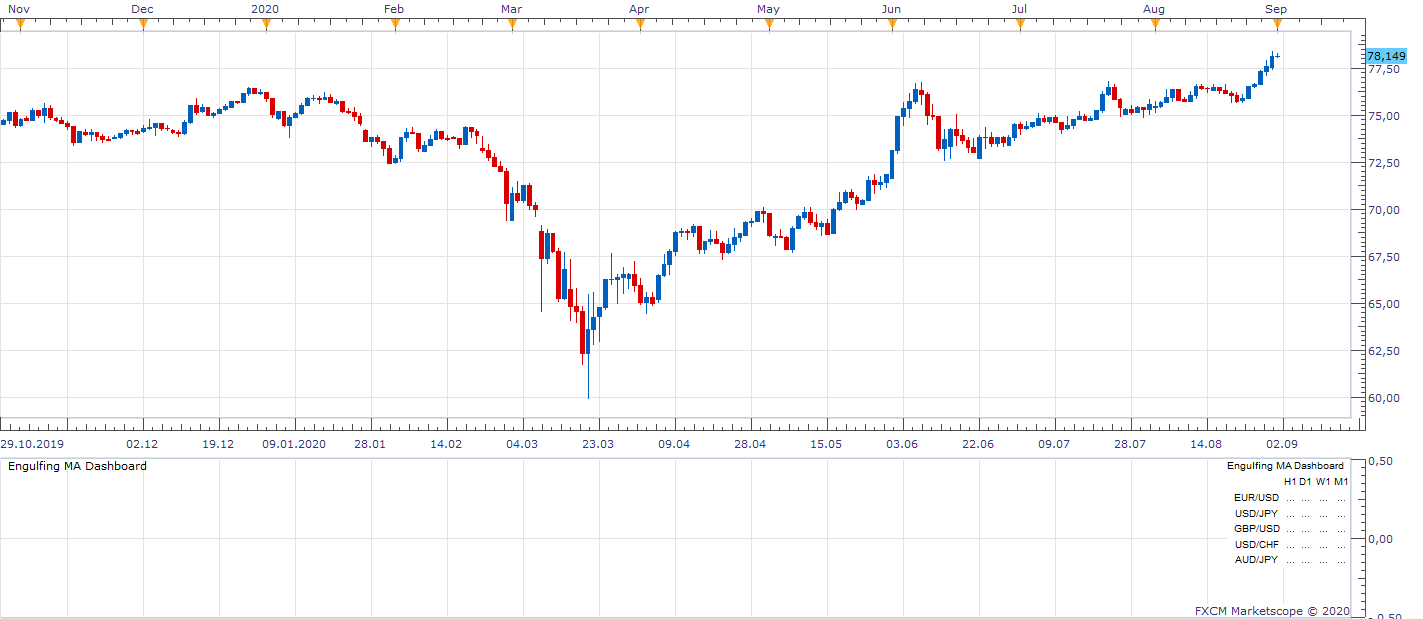1423x619 pixels.
Task: Click the orange marker under Jun
Action: pyautogui.click(x=891, y=25)
